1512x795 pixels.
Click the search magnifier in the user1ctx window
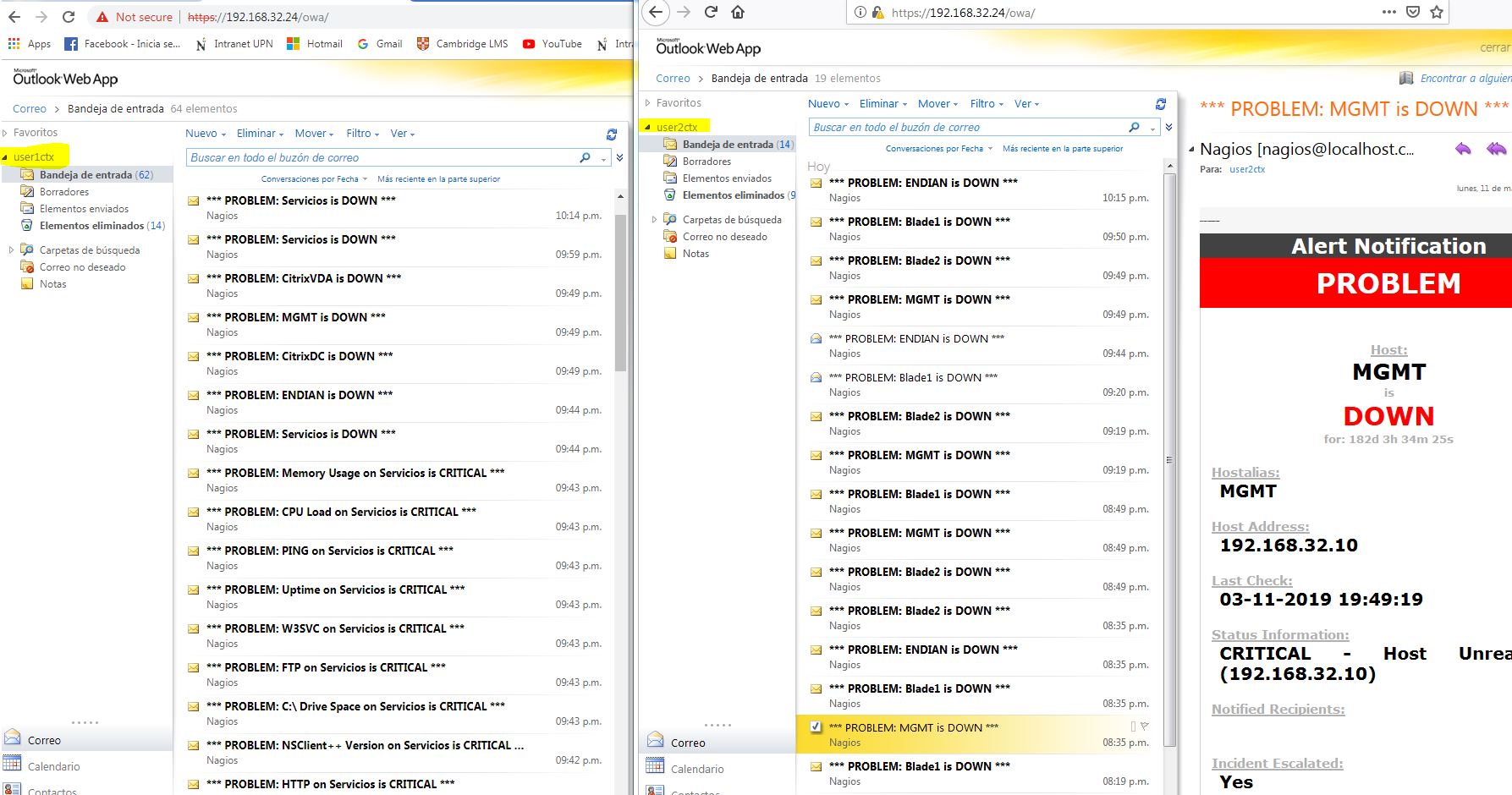click(x=585, y=157)
